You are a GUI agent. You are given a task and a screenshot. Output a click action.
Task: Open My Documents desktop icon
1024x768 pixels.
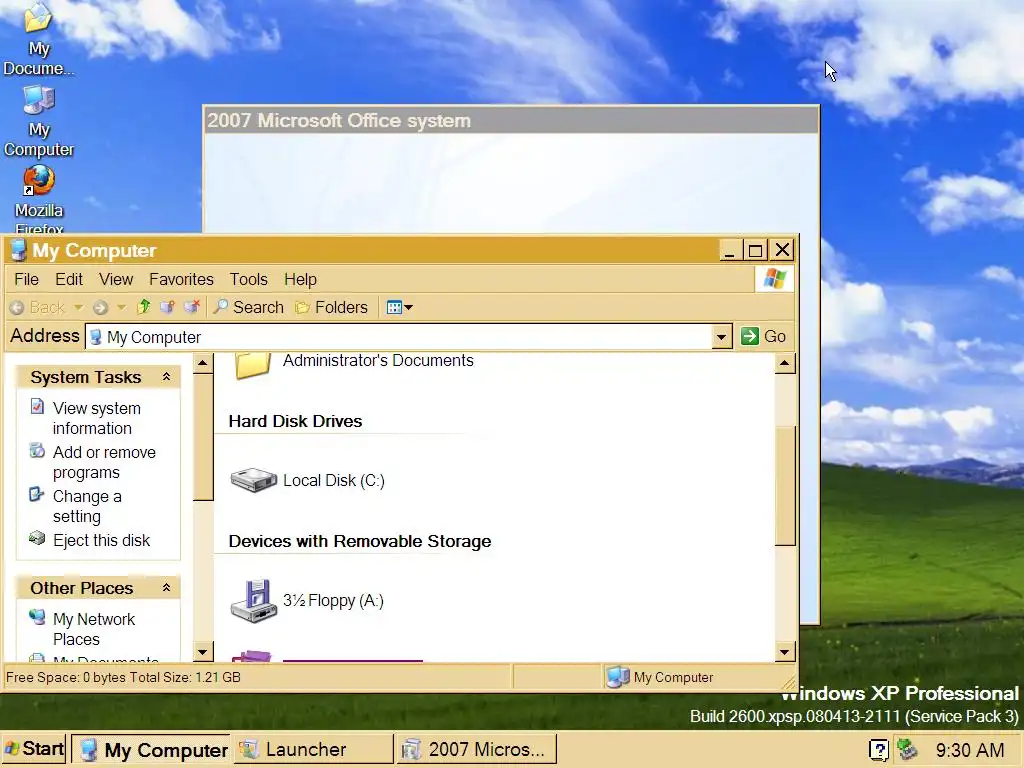tap(38, 38)
